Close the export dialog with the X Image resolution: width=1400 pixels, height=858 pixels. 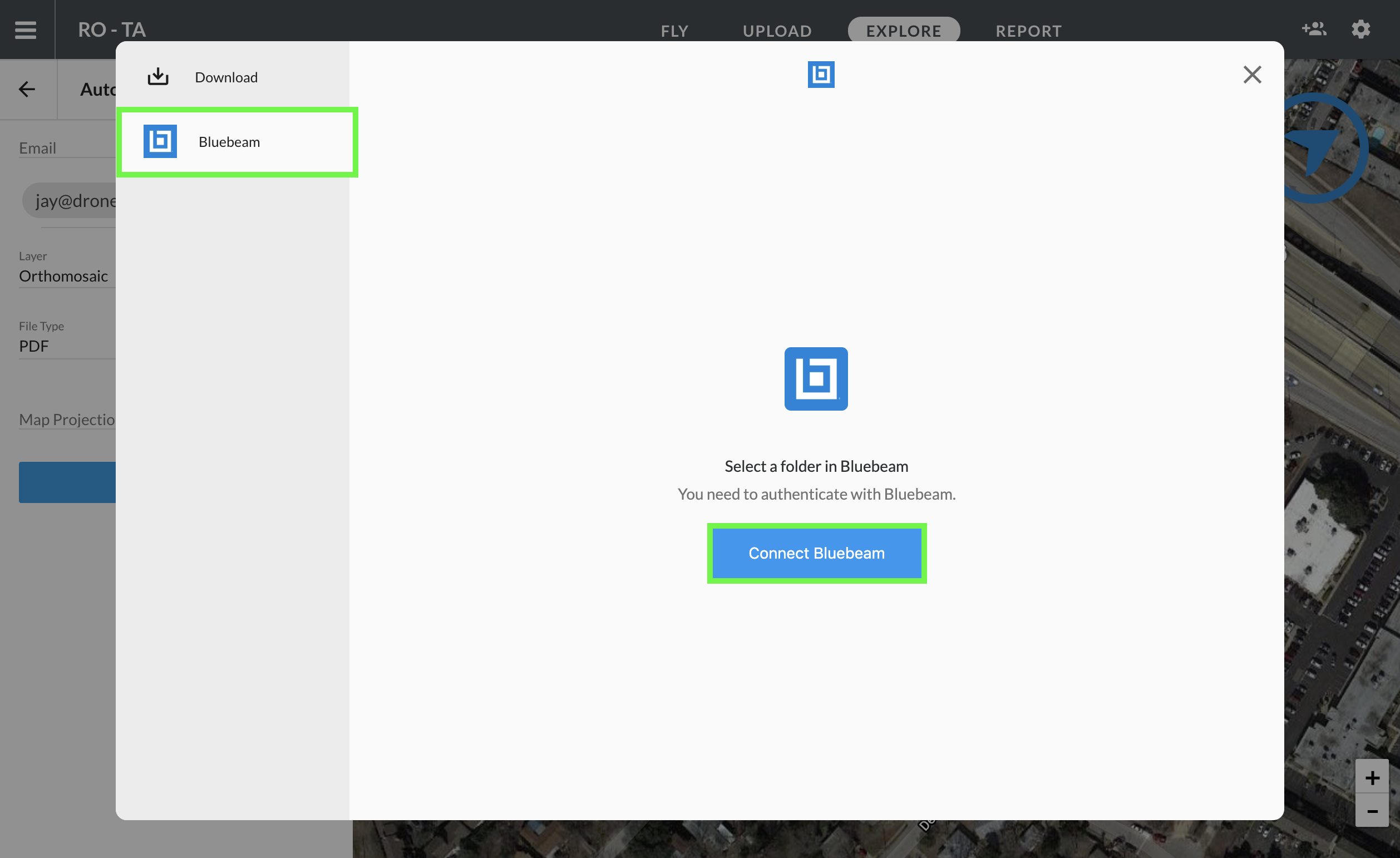[x=1251, y=75]
